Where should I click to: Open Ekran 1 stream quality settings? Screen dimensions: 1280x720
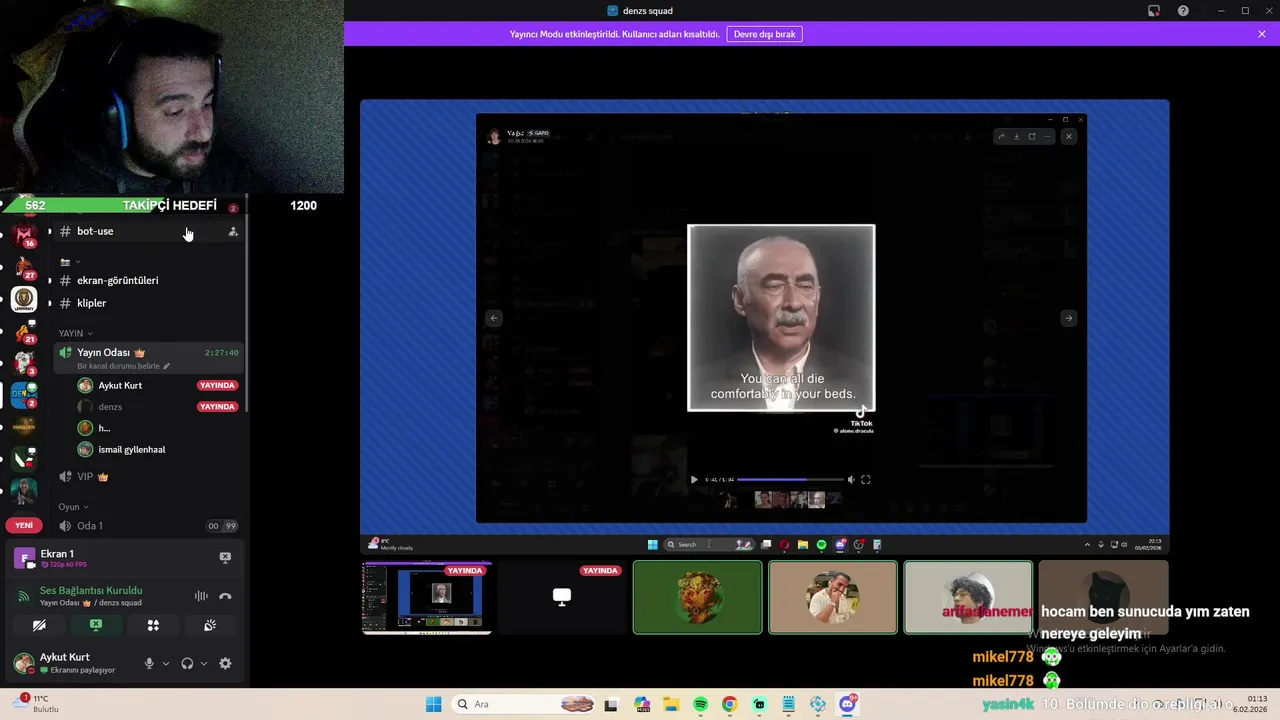coord(66,565)
